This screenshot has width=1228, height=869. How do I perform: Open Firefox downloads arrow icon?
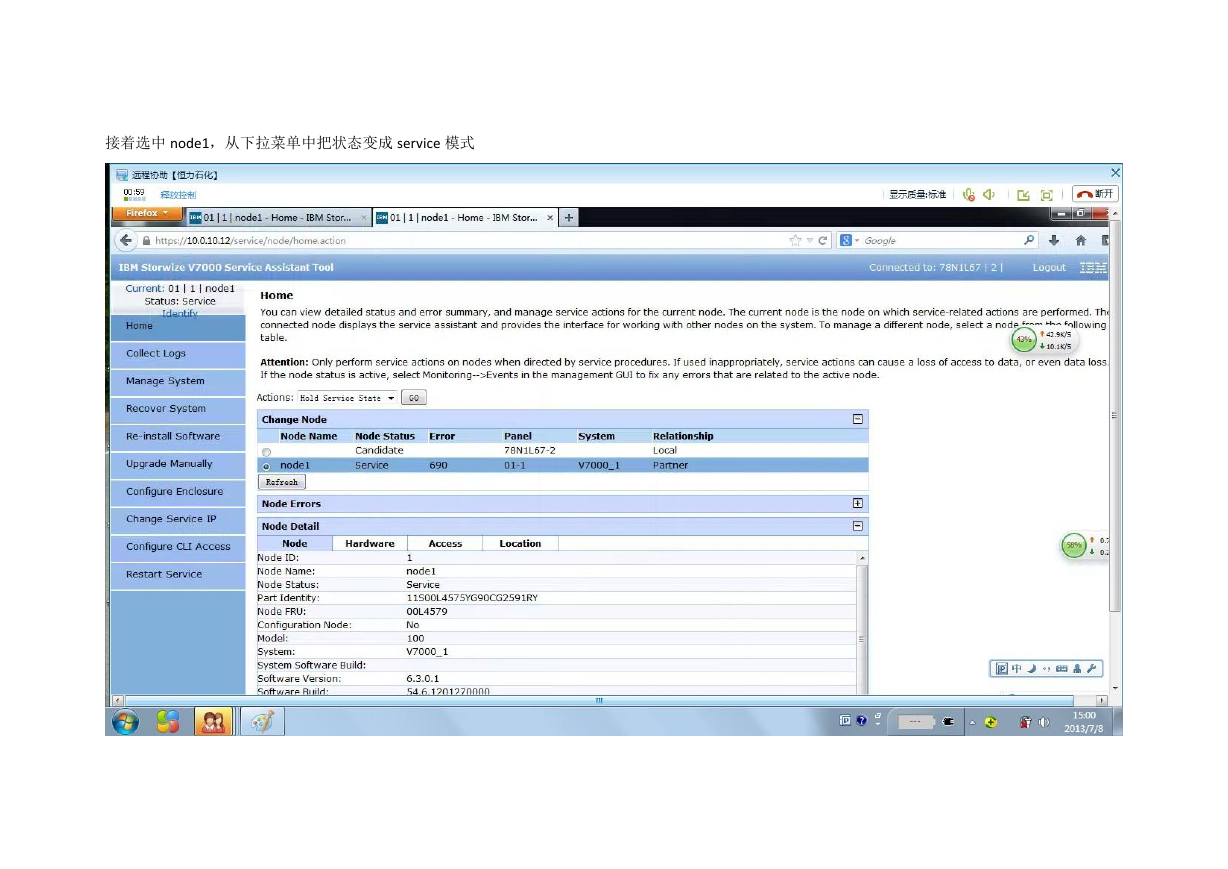pos(1054,240)
